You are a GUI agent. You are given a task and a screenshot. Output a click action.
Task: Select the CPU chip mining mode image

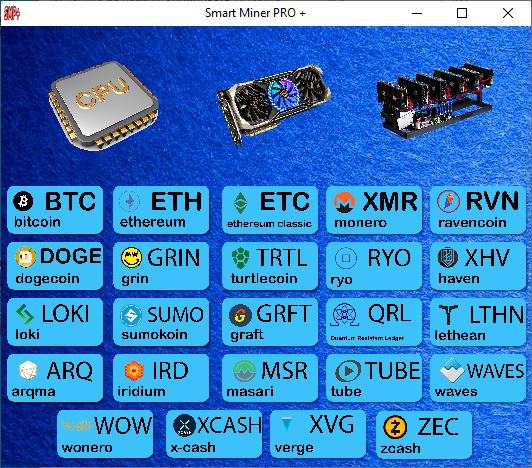tap(103, 105)
